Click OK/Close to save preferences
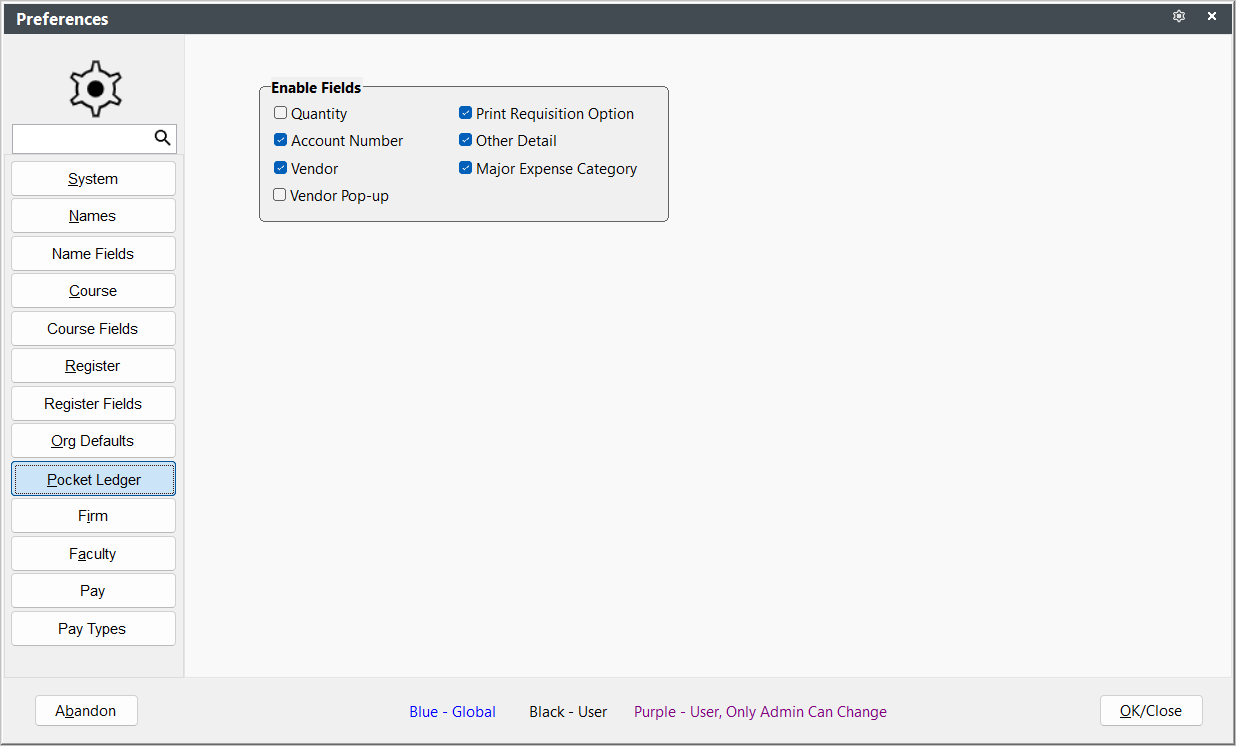The image size is (1236, 746). tap(1151, 711)
